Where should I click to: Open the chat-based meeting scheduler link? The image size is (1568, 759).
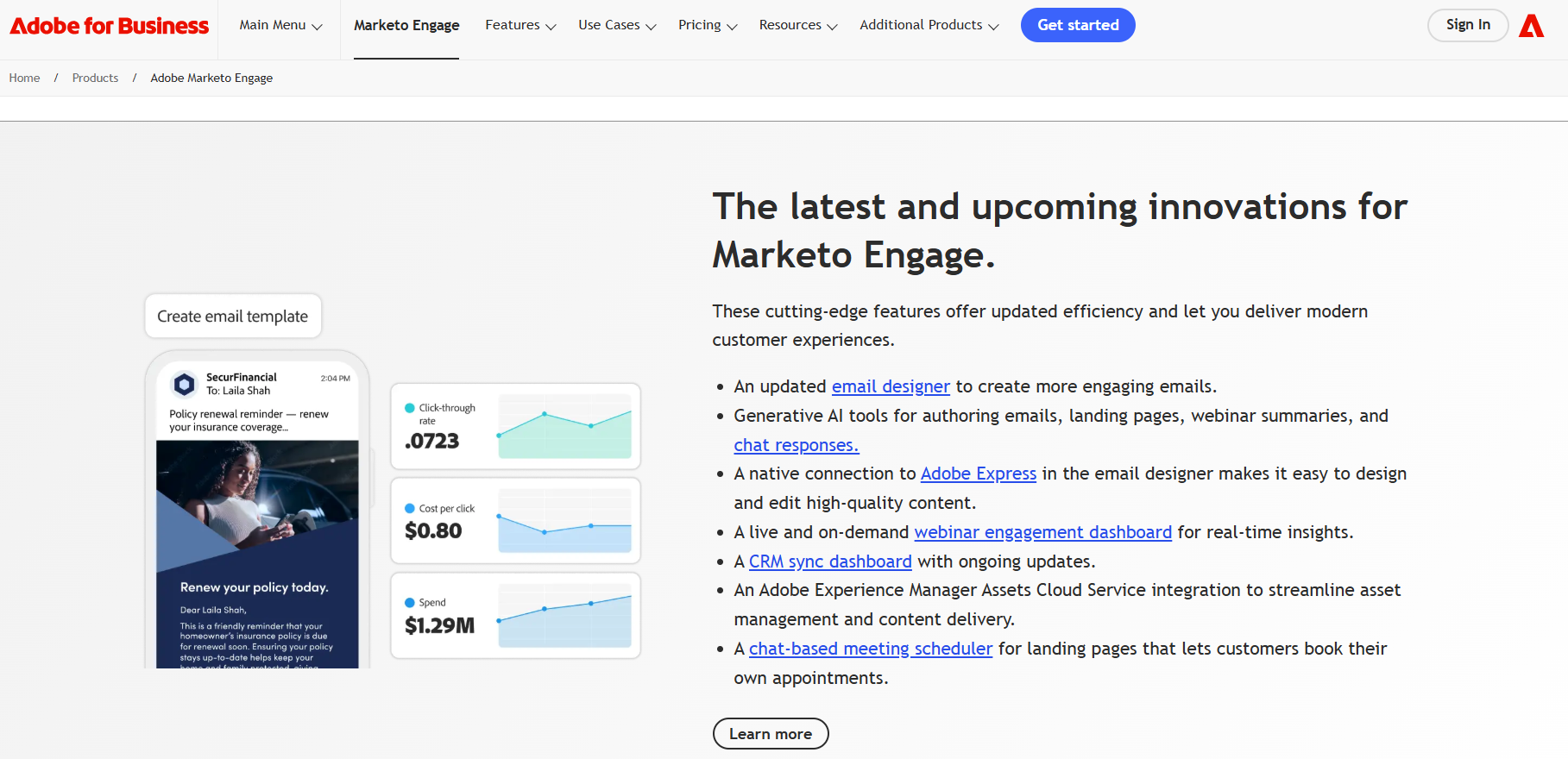tap(871, 649)
